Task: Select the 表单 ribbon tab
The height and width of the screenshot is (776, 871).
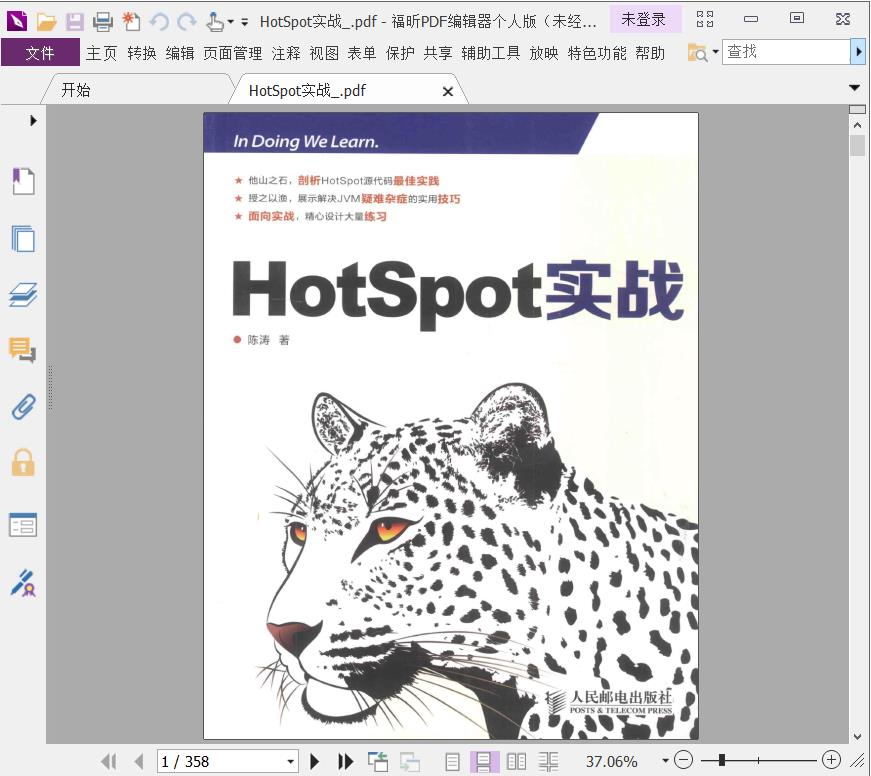Action: (x=362, y=53)
